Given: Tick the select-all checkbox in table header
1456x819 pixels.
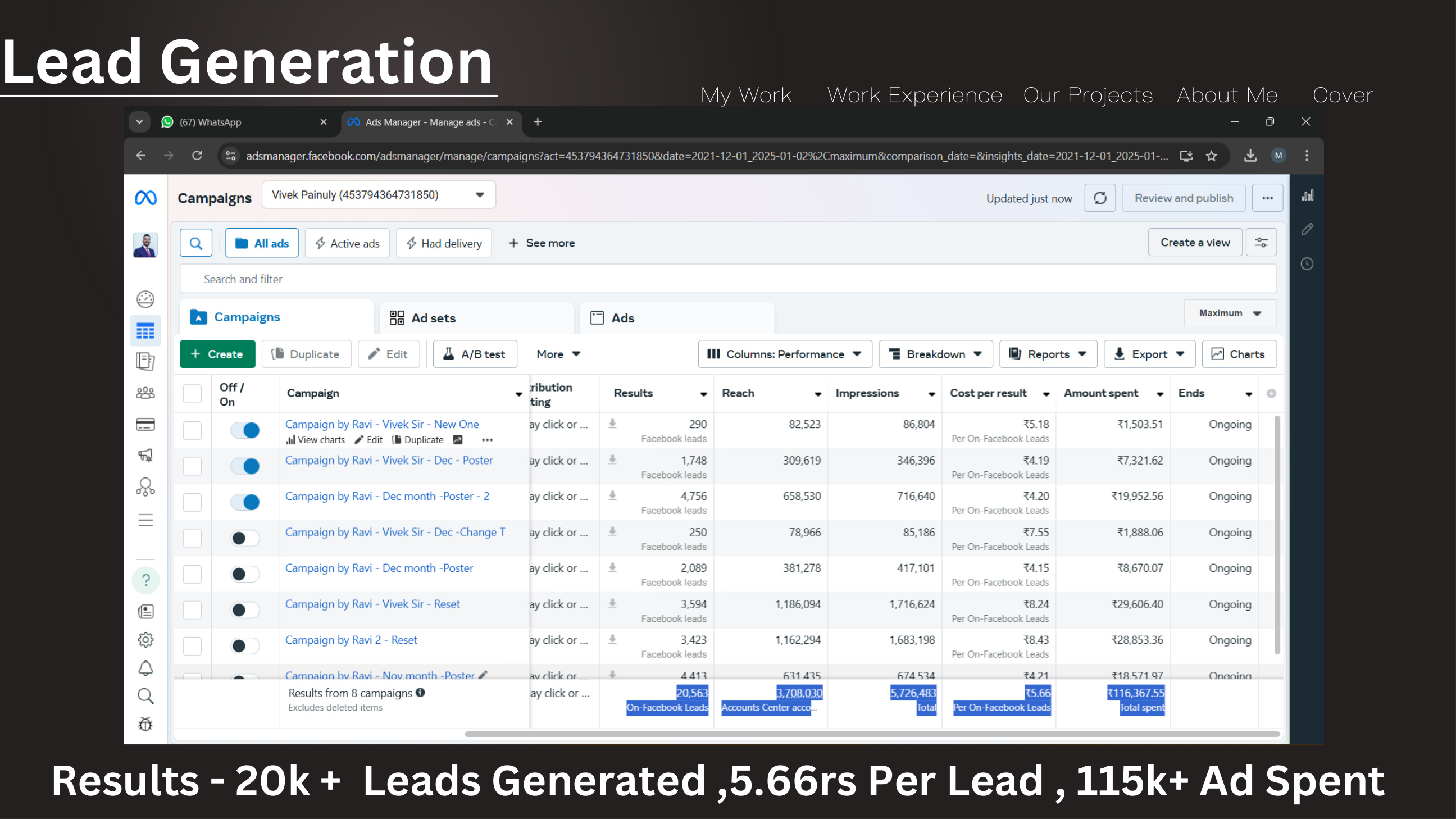Looking at the screenshot, I should [x=192, y=394].
